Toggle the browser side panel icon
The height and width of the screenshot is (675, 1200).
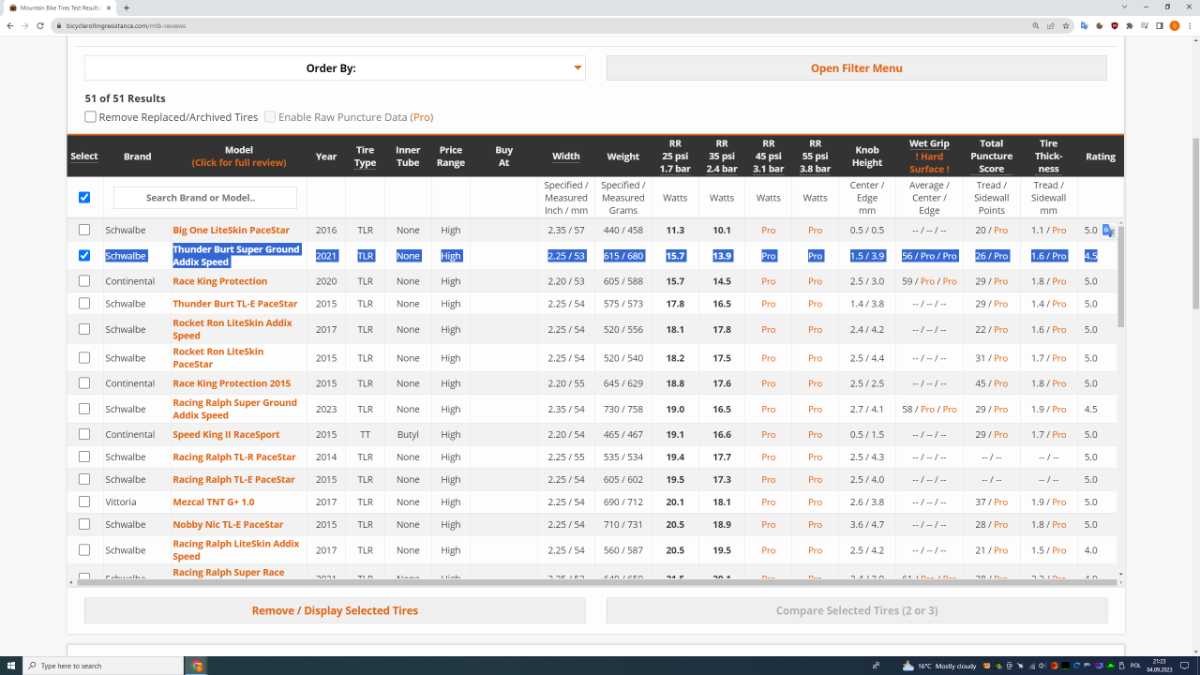(1159, 25)
